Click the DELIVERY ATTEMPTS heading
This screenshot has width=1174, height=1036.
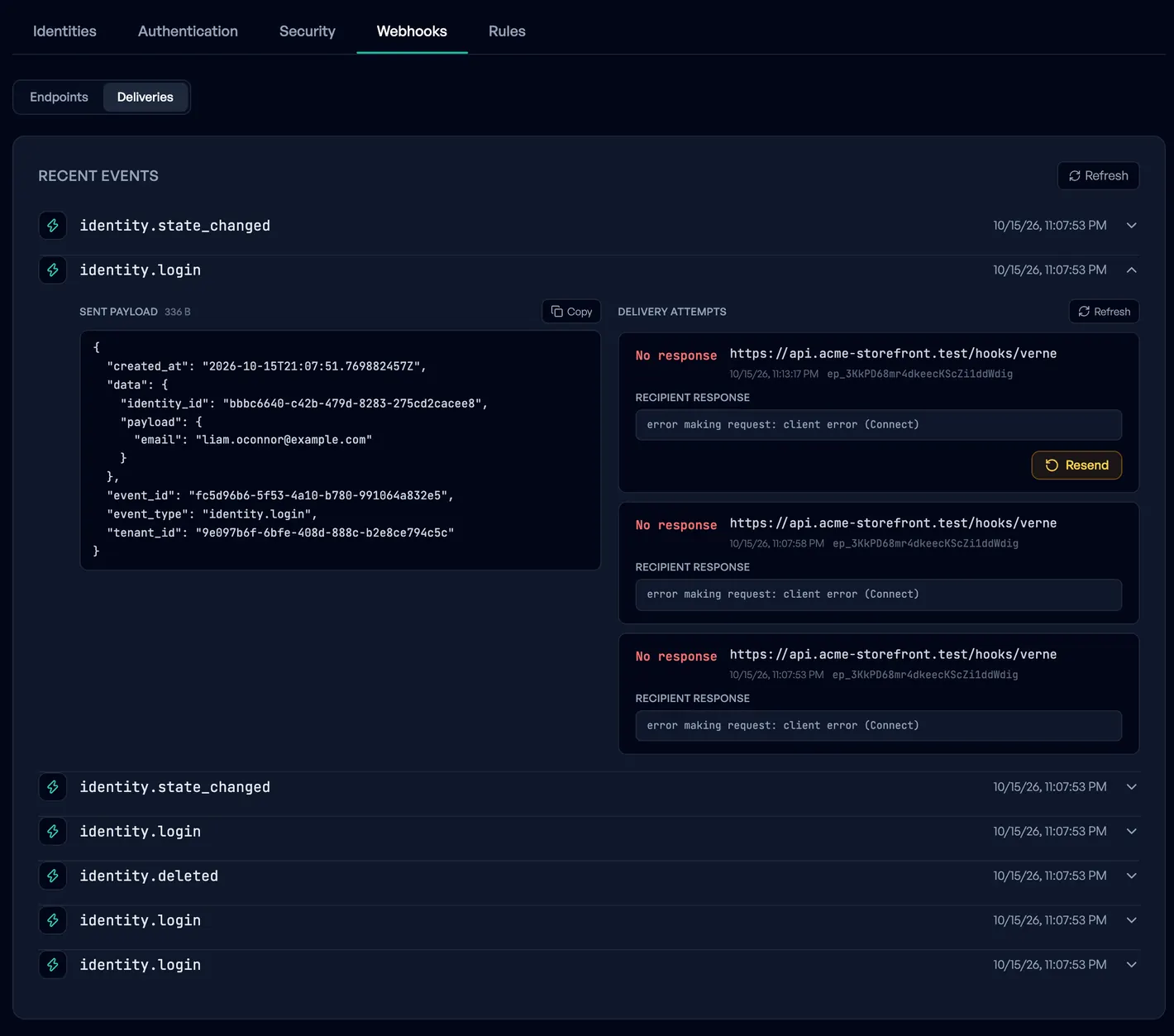coord(672,312)
